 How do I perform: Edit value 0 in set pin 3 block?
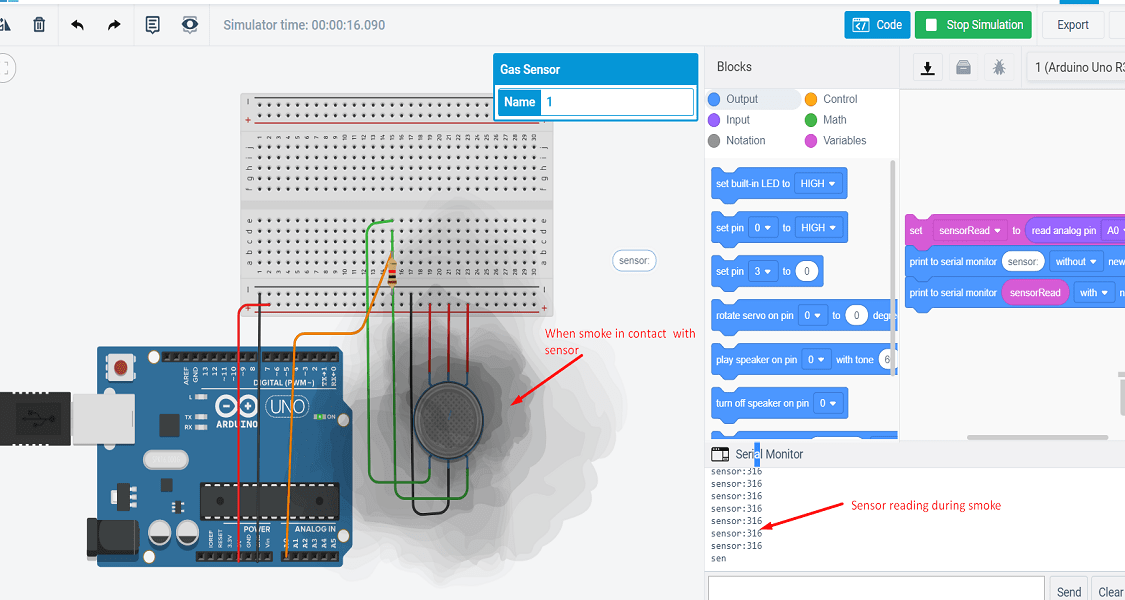[807, 272]
